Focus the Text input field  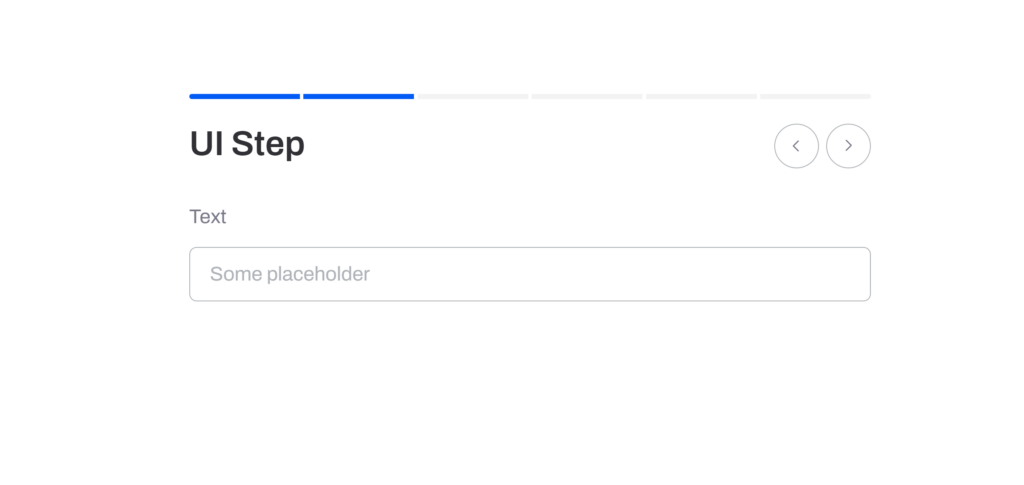click(529, 274)
